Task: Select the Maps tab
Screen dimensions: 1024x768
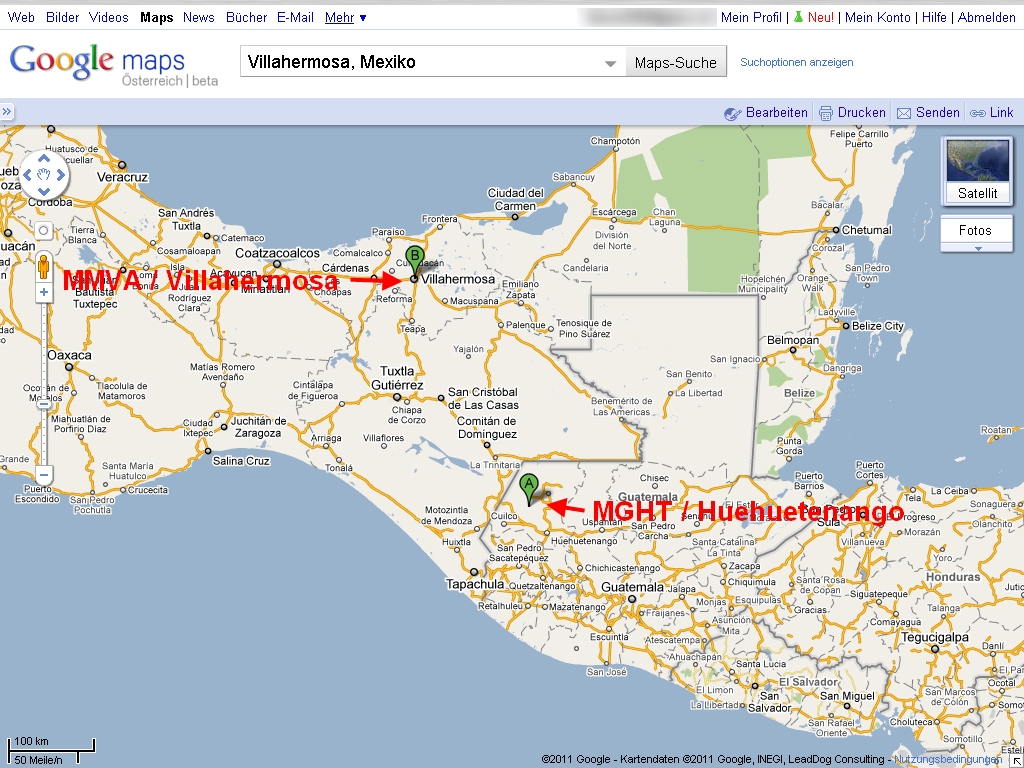Action: [x=157, y=18]
